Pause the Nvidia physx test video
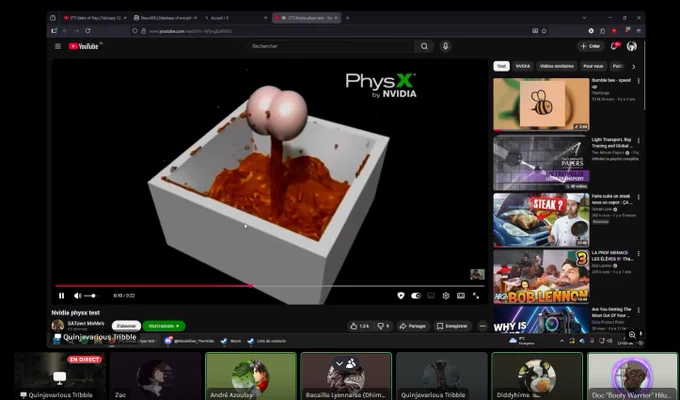Screen dimensions: 680x400 pos(62,296)
